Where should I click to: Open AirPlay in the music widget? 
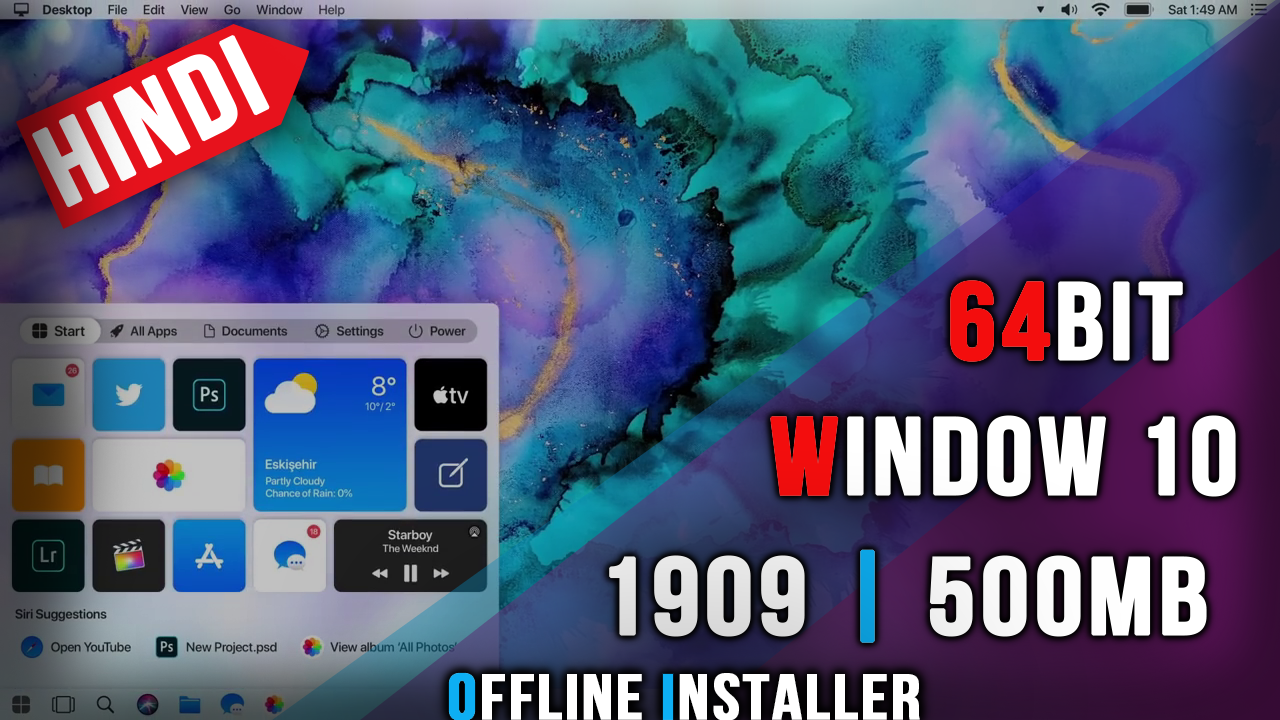[x=474, y=532]
